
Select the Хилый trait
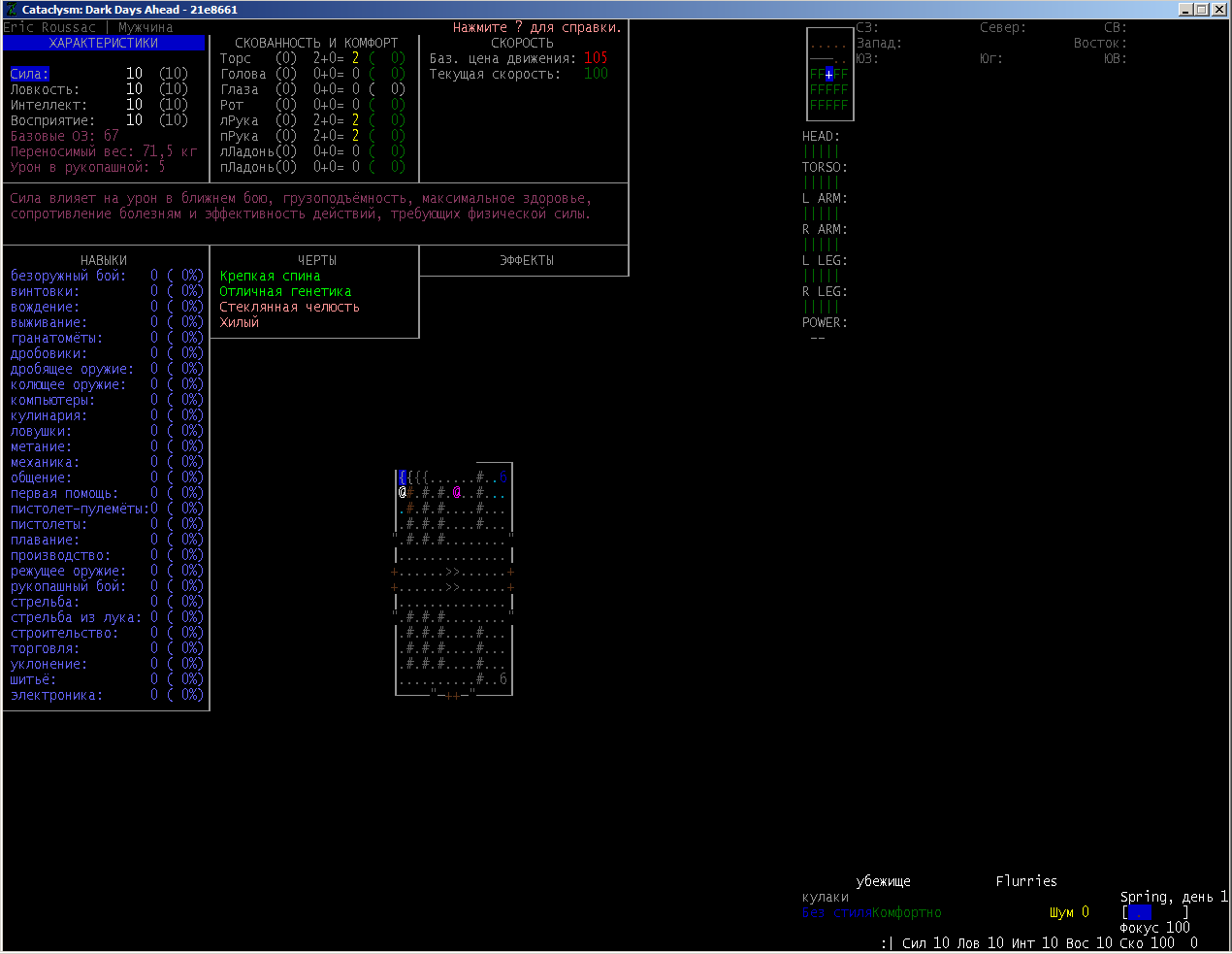tap(239, 322)
